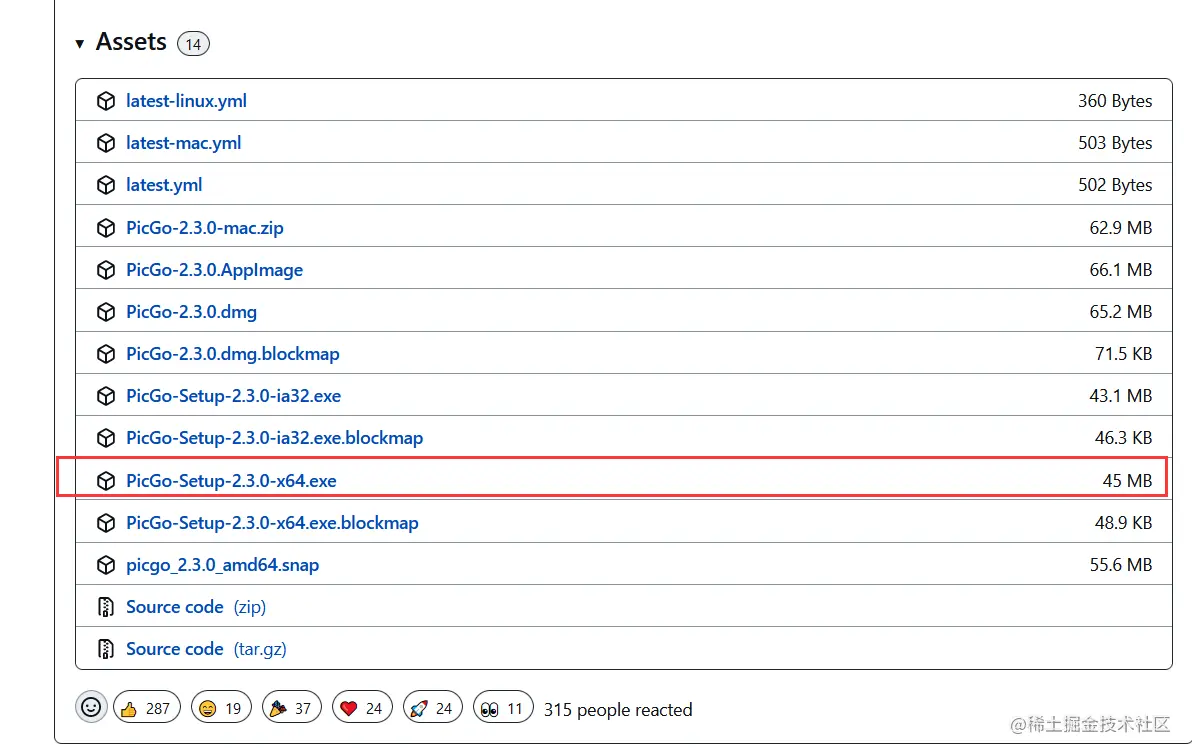Click the '62.9 MB' size value
Screen dimensions: 1192x756
1121,228
